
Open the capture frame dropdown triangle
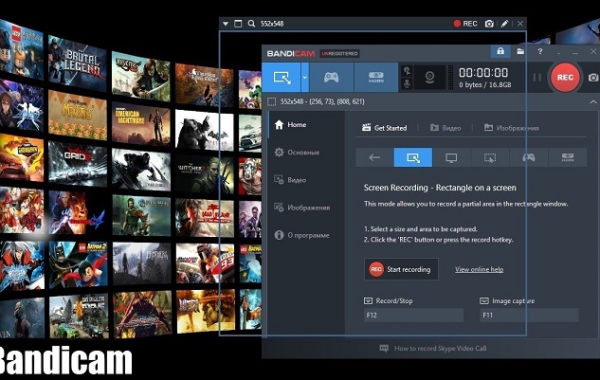225,24
